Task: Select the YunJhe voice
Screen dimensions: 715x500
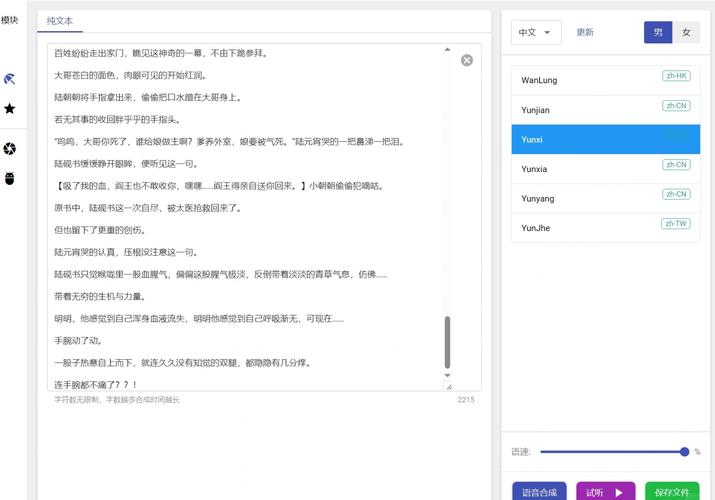Action: point(606,228)
